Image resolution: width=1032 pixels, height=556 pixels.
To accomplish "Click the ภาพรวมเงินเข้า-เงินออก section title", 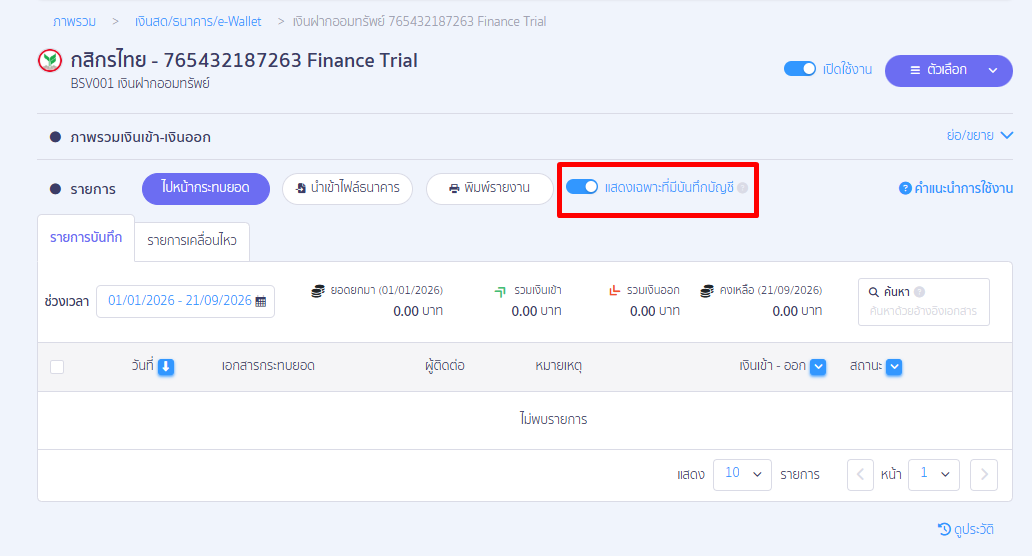I will point(140,137).
